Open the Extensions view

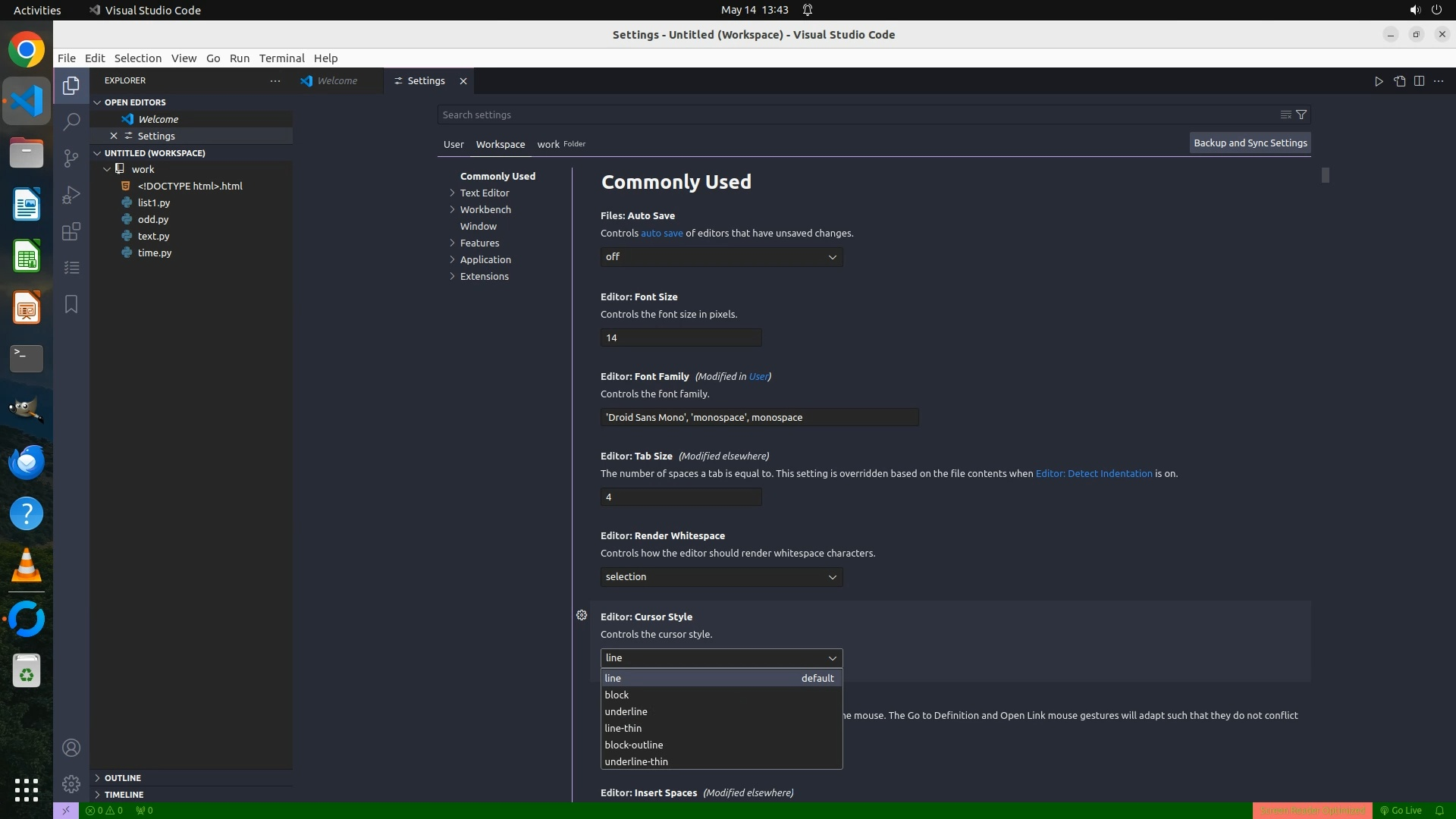point(71,231)
